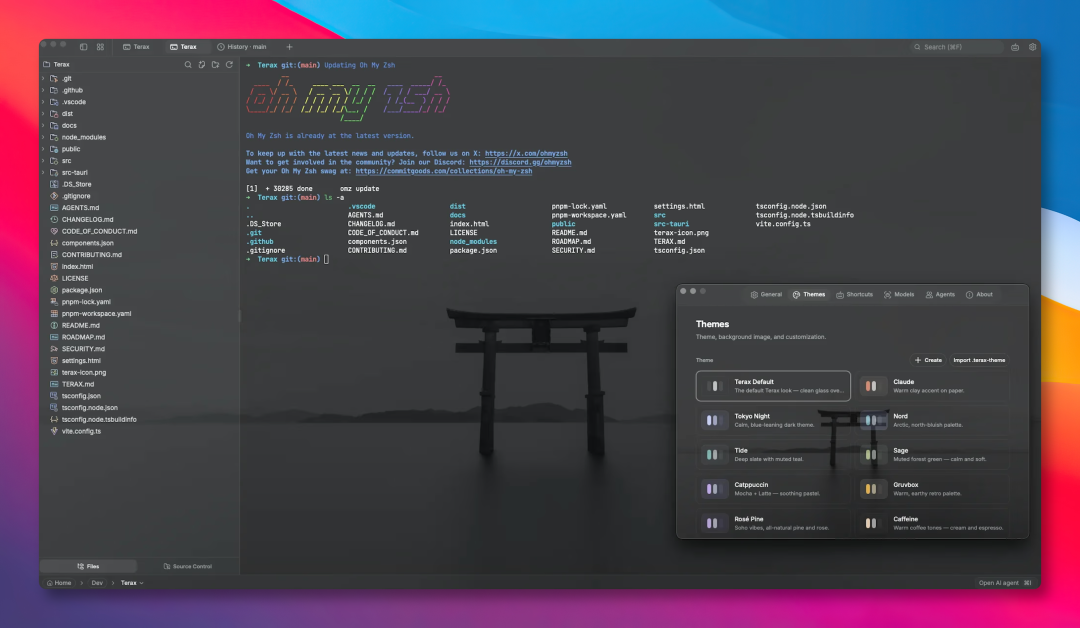
Task: Select Claude theme
Action: [x=933, y=386]
